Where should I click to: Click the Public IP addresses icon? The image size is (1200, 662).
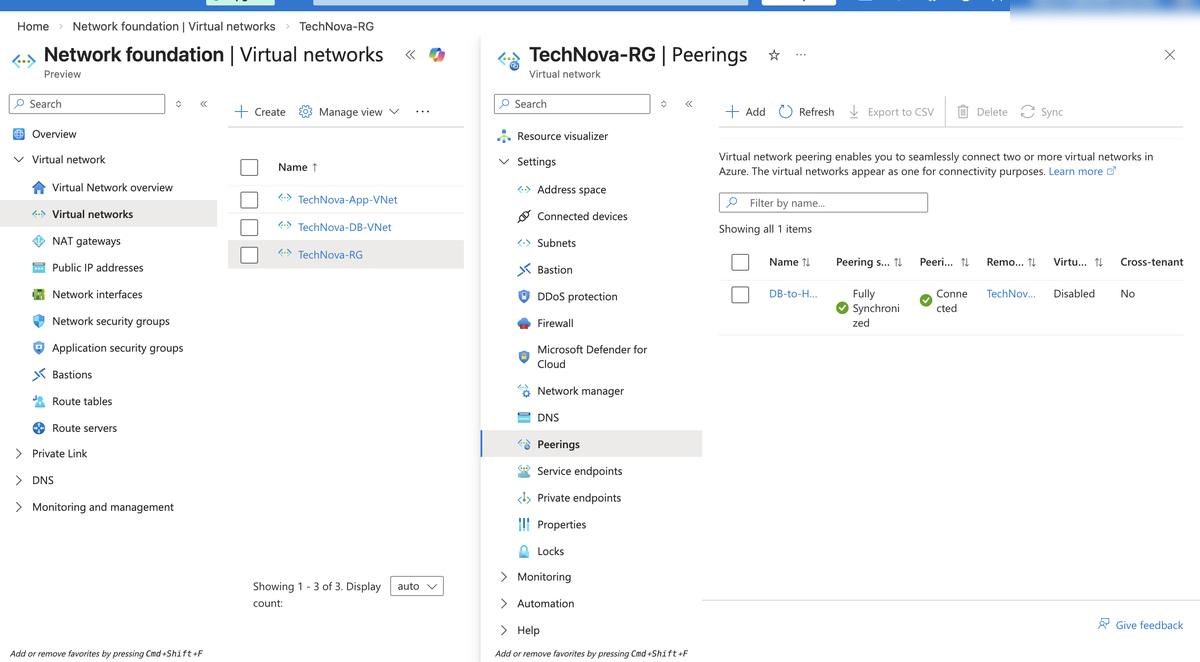(x=39, y=268)
